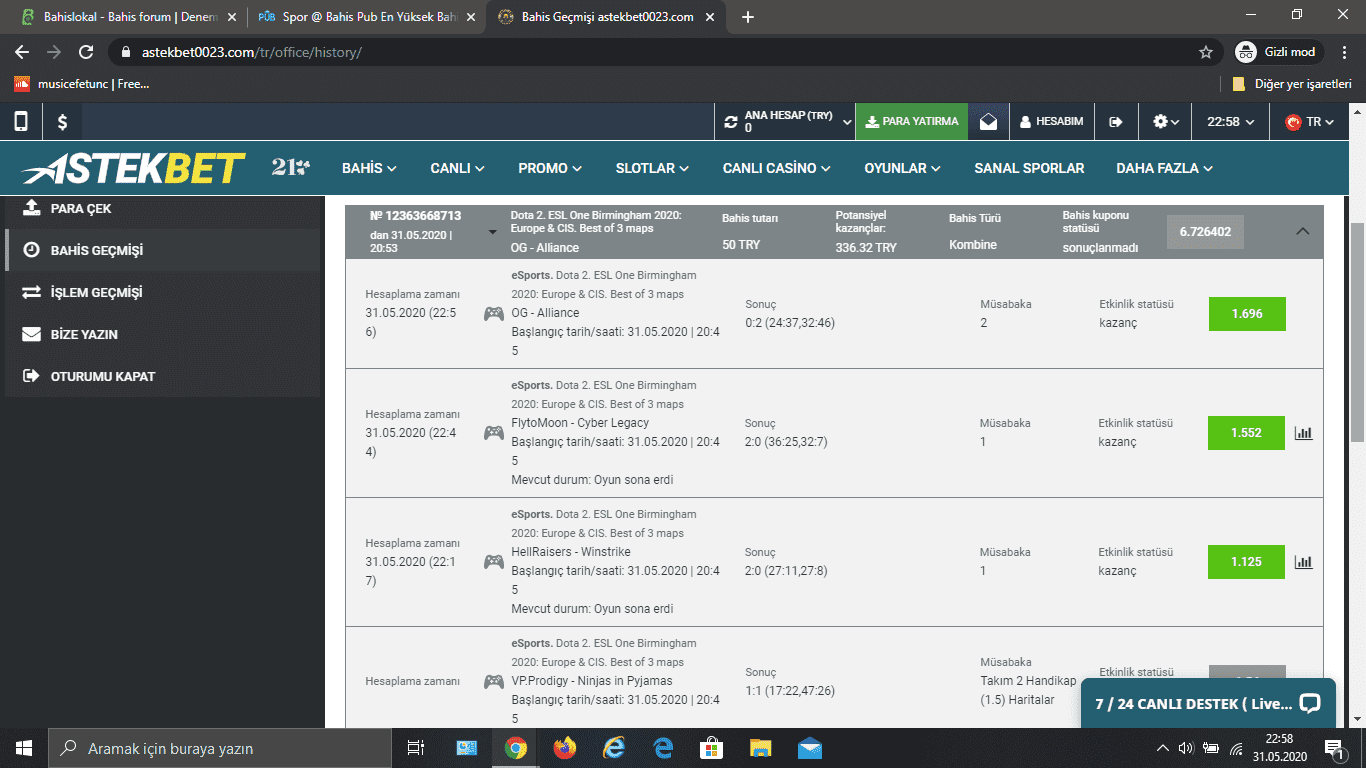Open Microsoft Store from taskbar
Image resolution: width=1366 pixels, height=768 pixels.
[x=712, y=748]
